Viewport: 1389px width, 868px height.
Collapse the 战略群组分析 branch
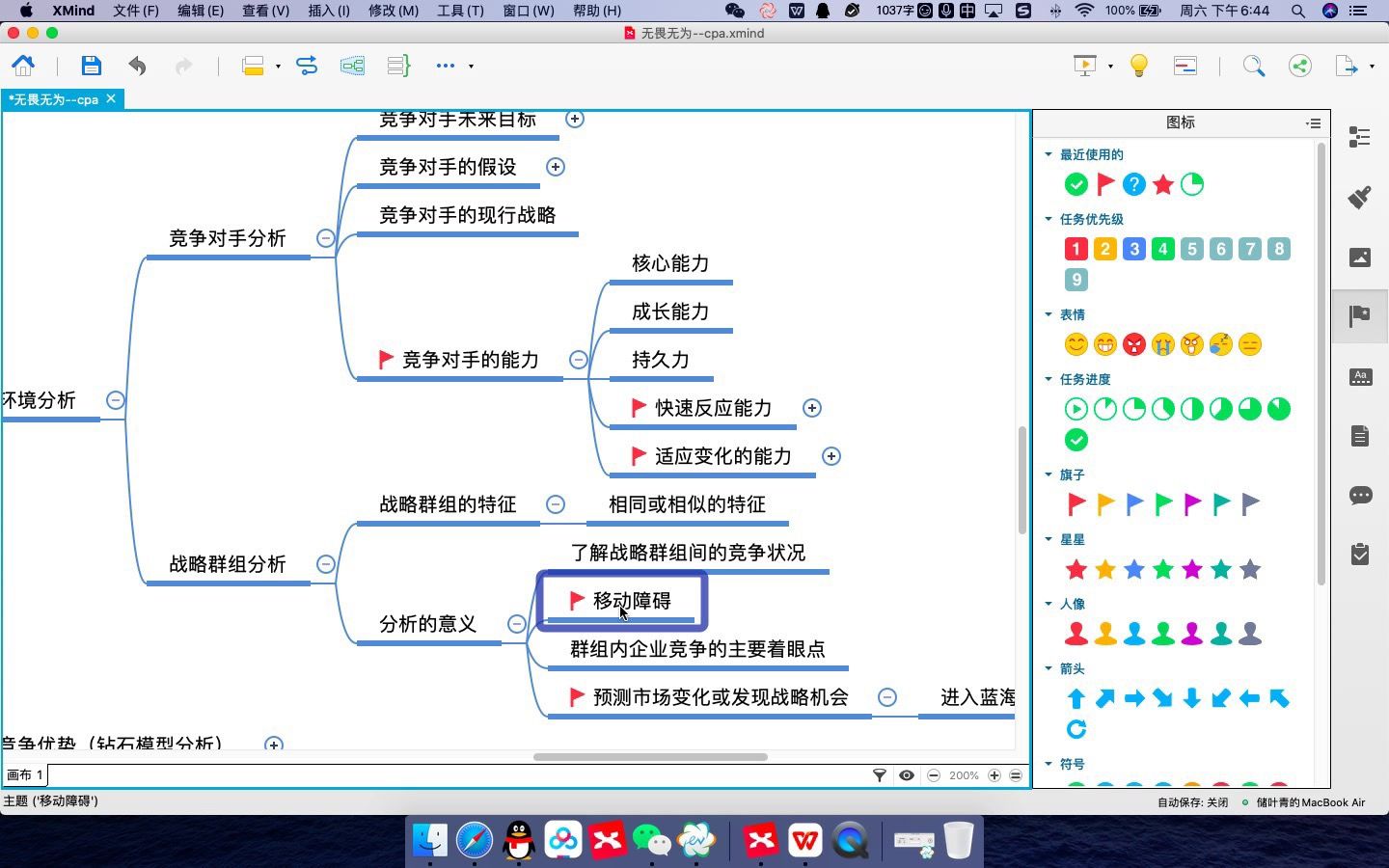(326, 564)
